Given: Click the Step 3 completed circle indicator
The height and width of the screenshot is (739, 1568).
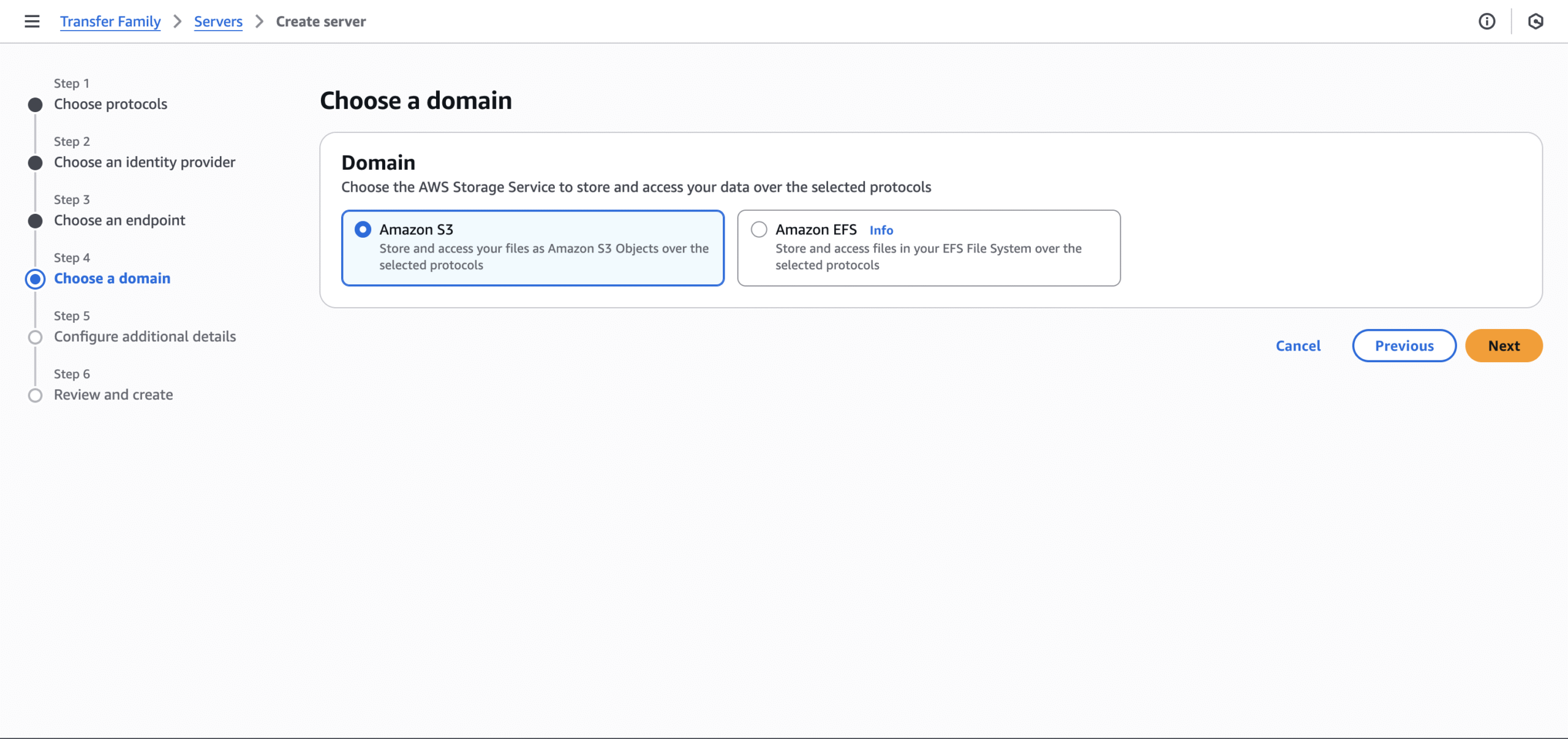Looking at the screenshot, I should point(36,221).
